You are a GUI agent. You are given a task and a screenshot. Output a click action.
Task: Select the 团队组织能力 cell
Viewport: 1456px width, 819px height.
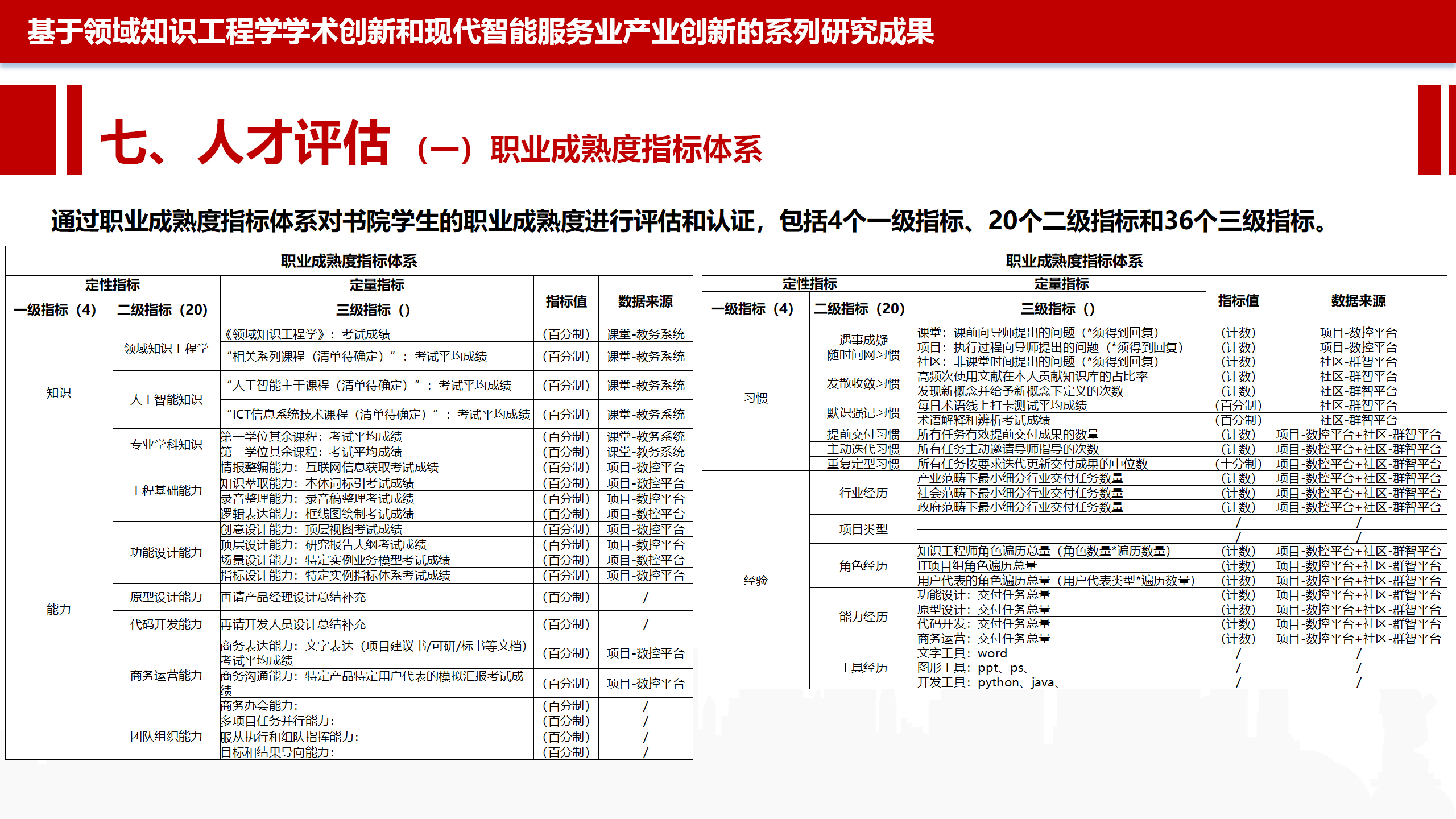pos(166,736)
